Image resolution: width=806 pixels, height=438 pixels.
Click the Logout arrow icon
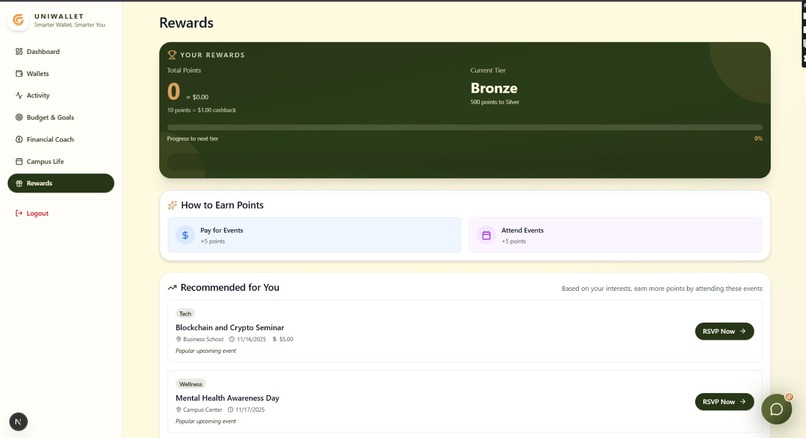pos(19,213)
